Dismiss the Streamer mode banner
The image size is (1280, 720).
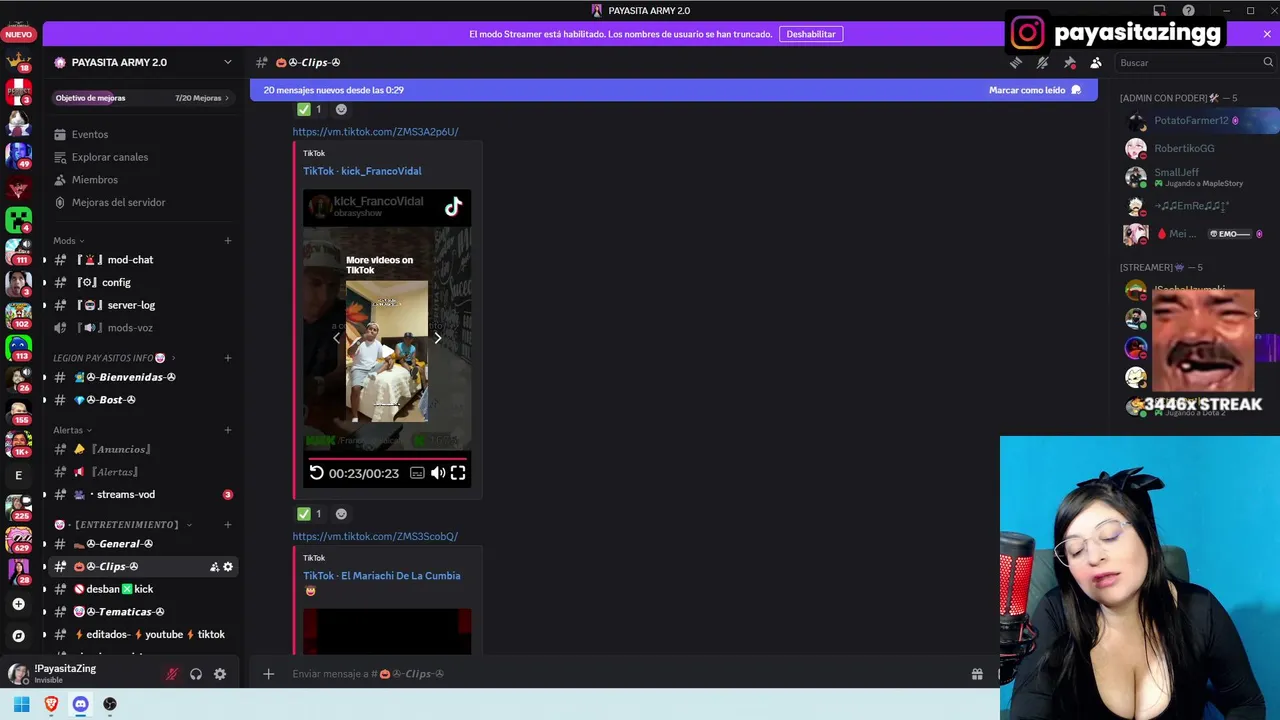(1267, 34)
